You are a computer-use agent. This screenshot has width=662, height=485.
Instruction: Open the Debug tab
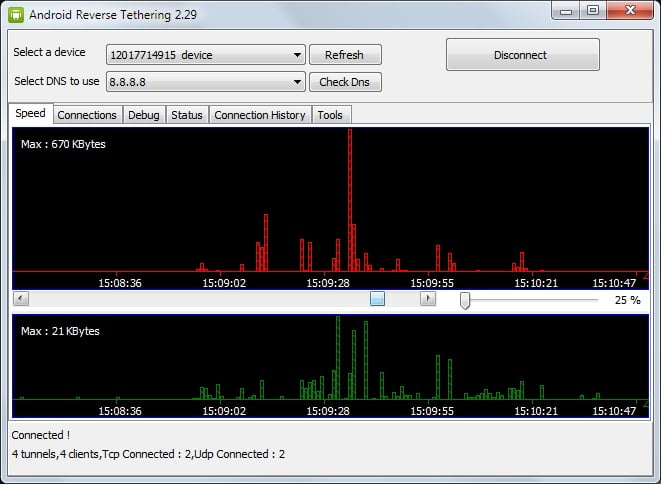pyautogui.click(x=144, y=115)
